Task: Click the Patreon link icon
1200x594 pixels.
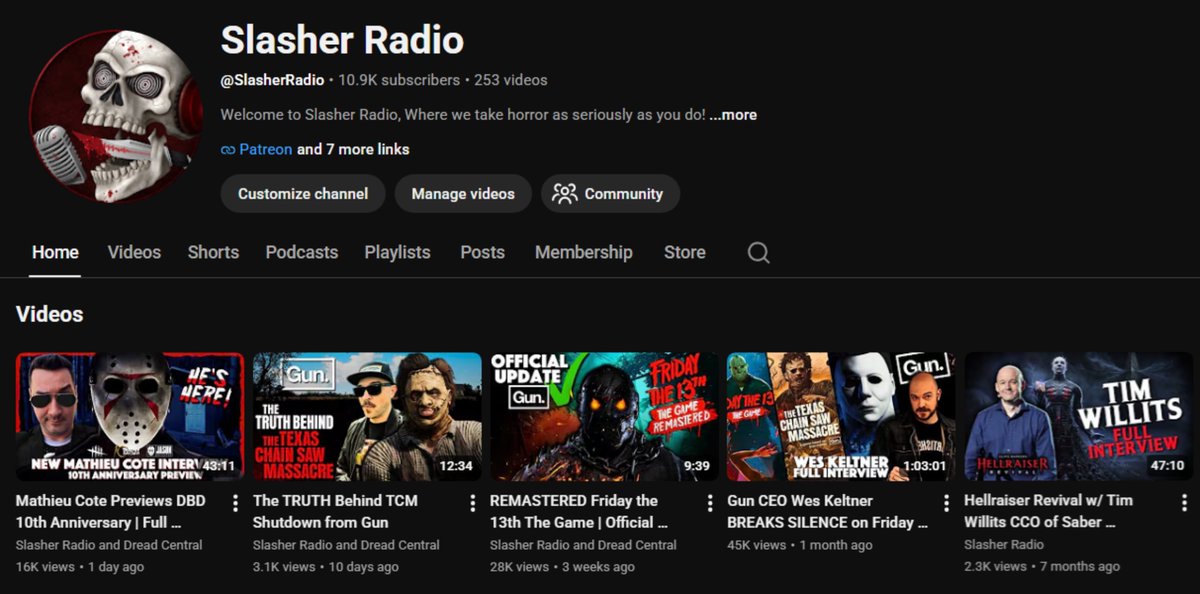Action: (x=228, y=150)
